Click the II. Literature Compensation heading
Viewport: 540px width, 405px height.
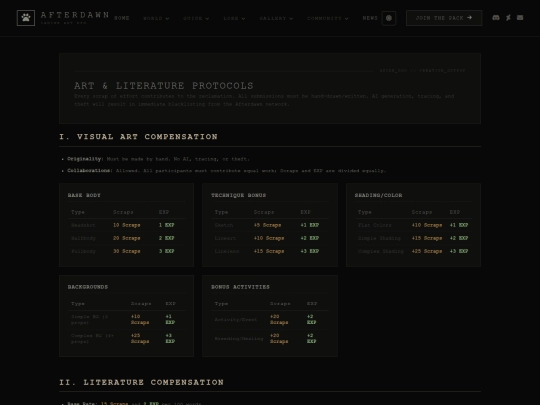[142, 382]
